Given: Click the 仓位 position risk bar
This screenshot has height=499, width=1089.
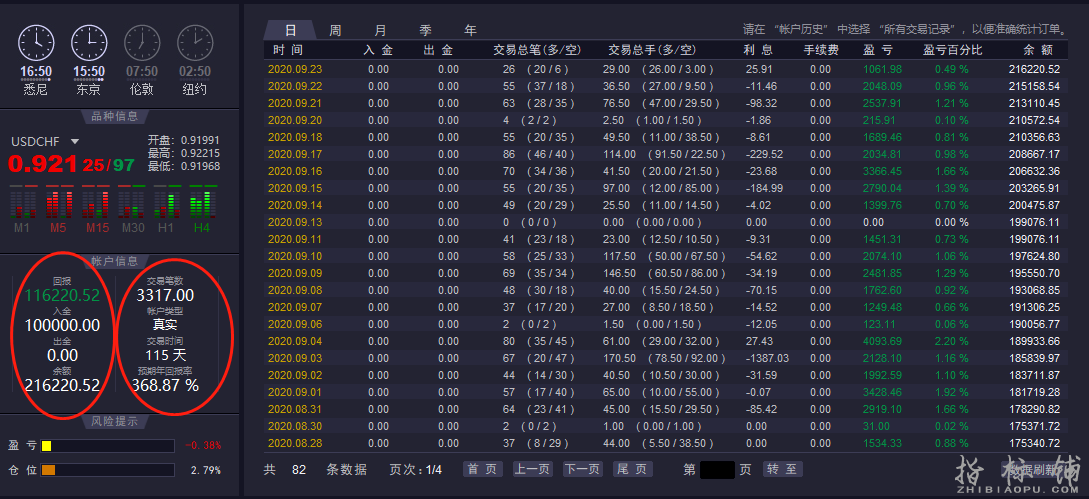Looking at the screenshot, I should 107,470.
